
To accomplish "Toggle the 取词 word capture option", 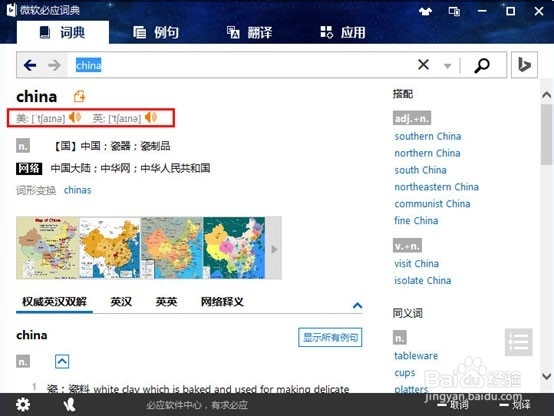I will [453, 404].
